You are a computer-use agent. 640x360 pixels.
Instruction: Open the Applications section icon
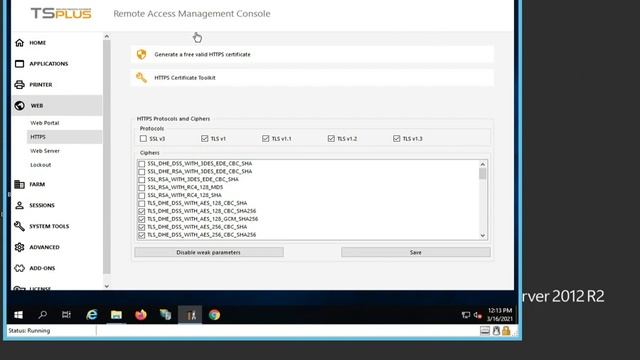(19, 64)
